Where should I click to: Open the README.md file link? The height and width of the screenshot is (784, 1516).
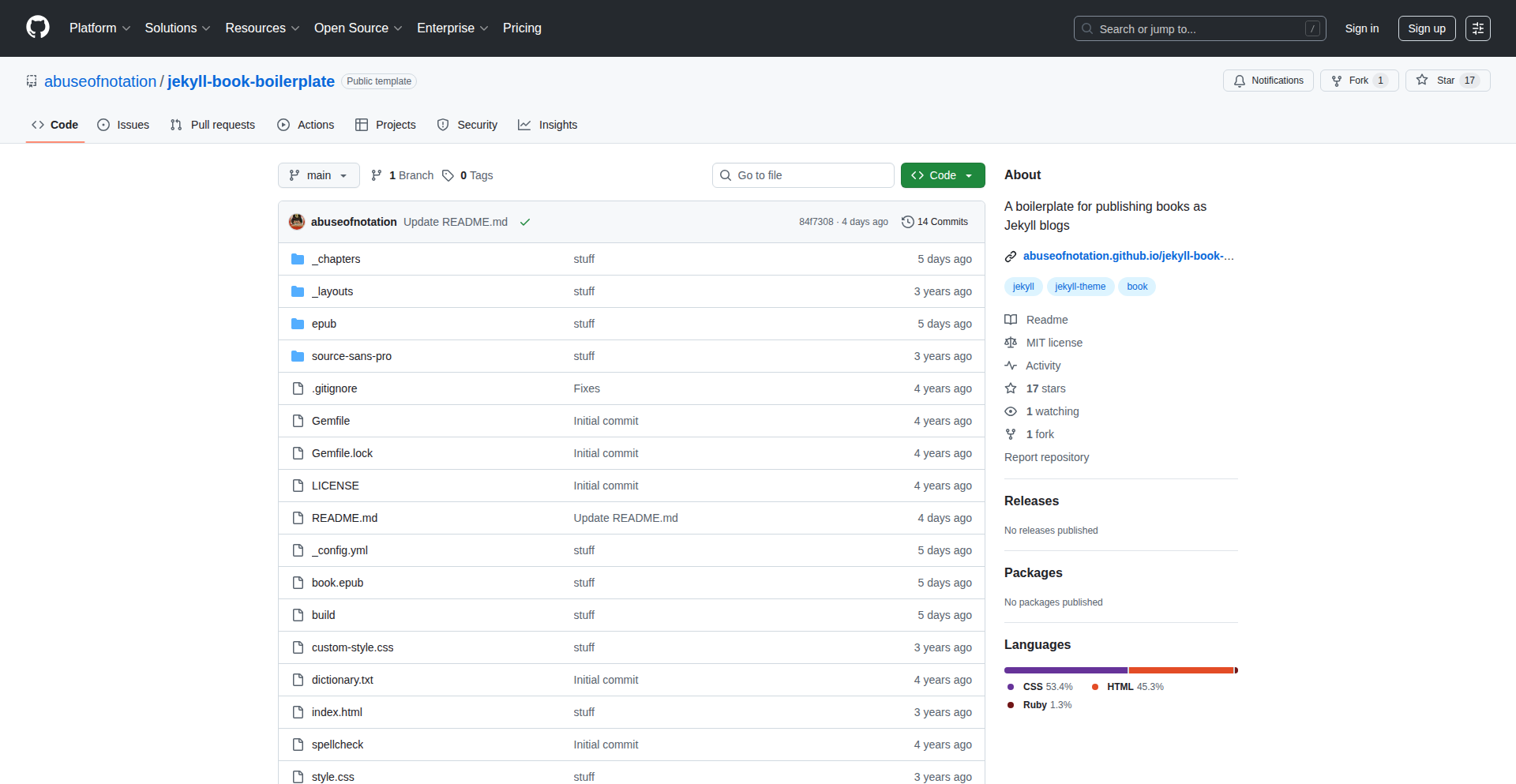(344, 518)
